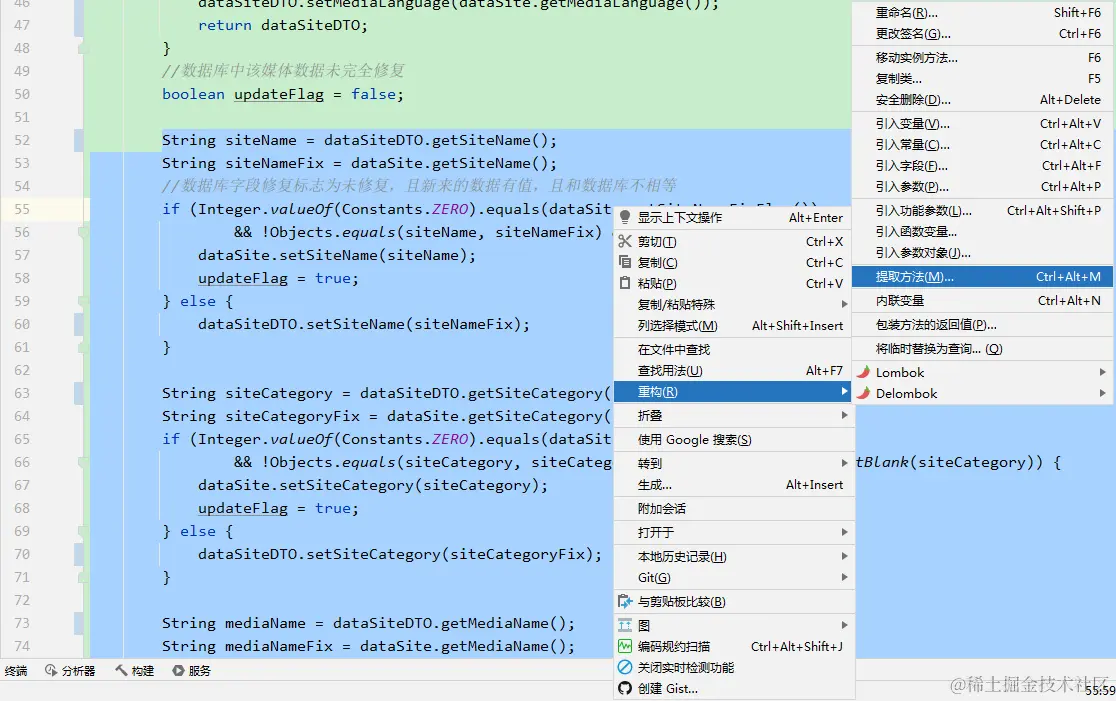Screen dimensions: 1116x701
Task: Select 使用 Google 搜索(S) entry
Action: [x=734, y=439]
